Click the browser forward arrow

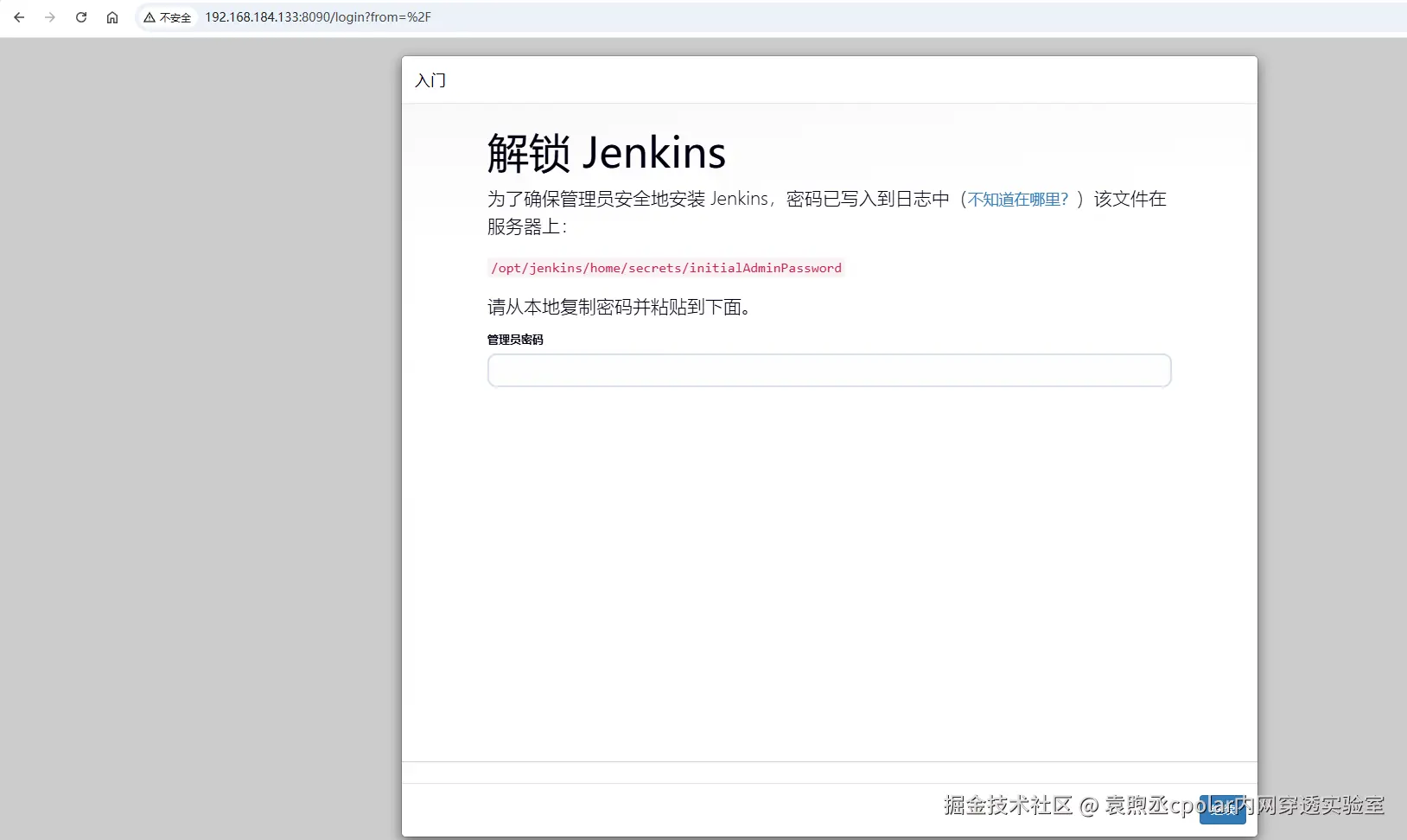tap(50, 17)
